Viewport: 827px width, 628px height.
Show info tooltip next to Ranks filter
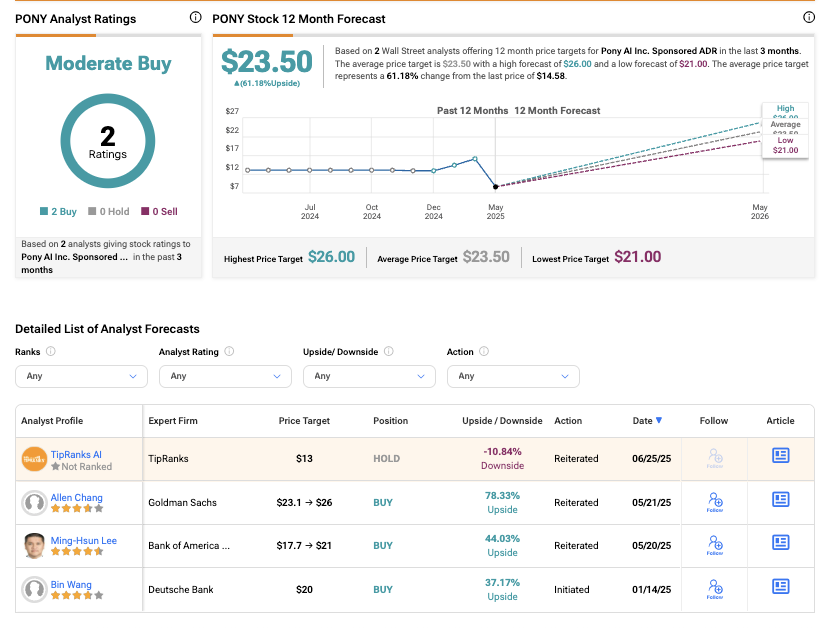click(x=51, y=351)
